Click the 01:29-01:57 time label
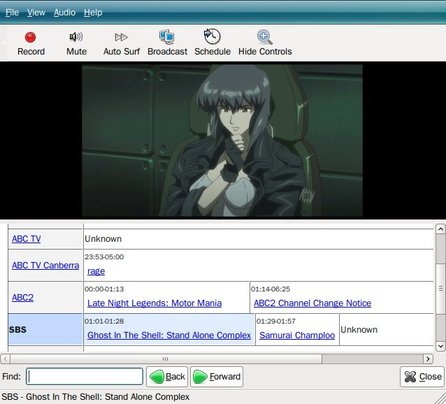This screenshot has height=404, width=446. [x=276, y=321]
